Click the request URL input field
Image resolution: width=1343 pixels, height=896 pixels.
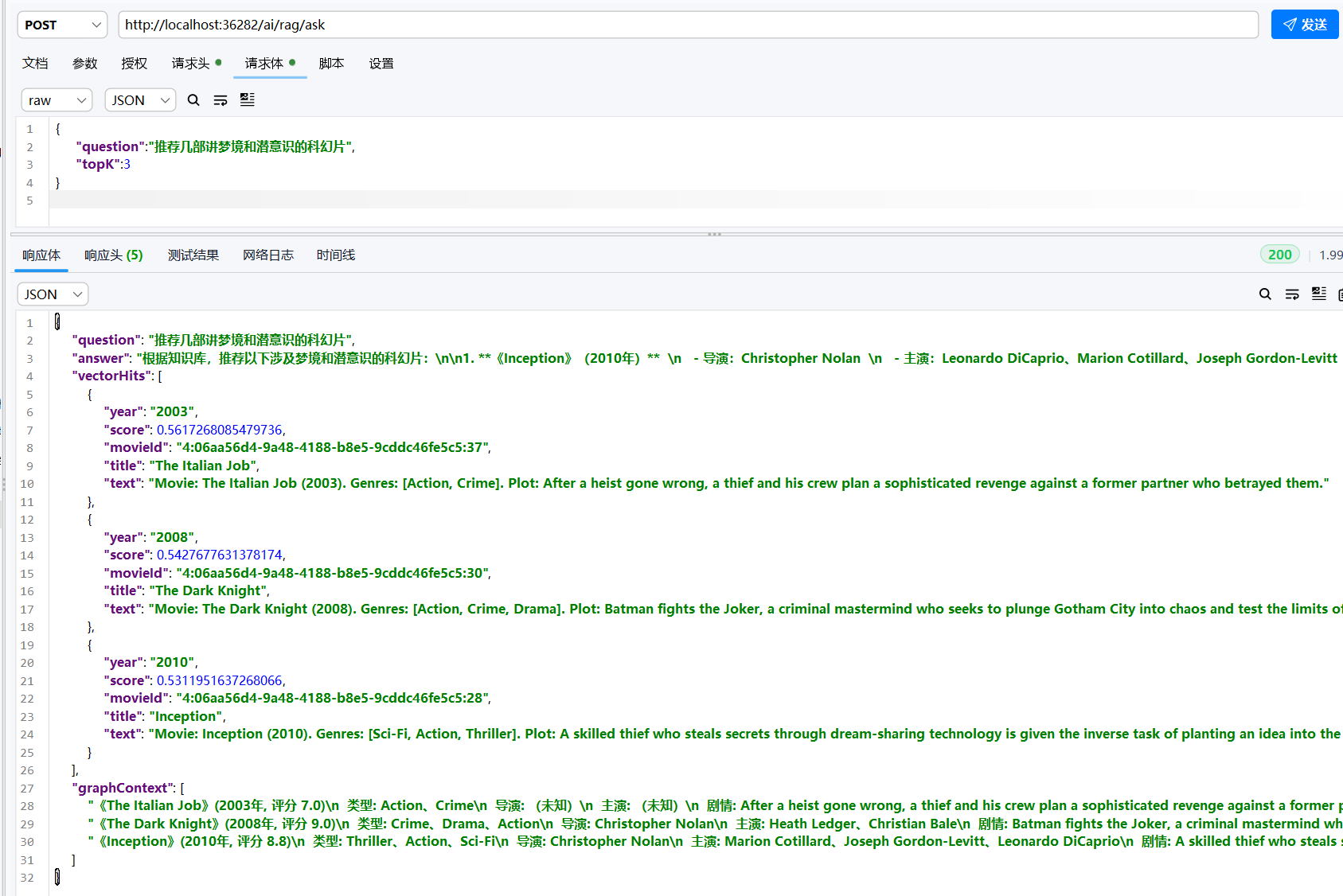pos(688,25)
